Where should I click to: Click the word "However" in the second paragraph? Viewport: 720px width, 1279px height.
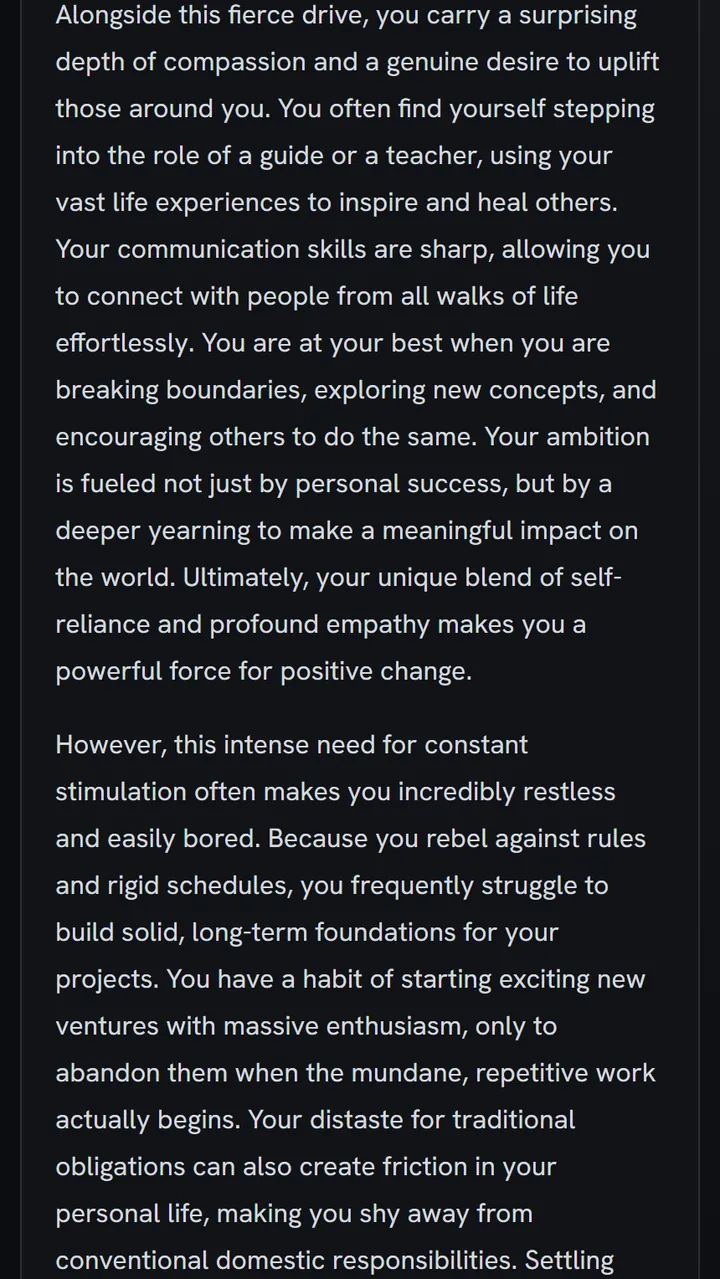tap(111, 745)
